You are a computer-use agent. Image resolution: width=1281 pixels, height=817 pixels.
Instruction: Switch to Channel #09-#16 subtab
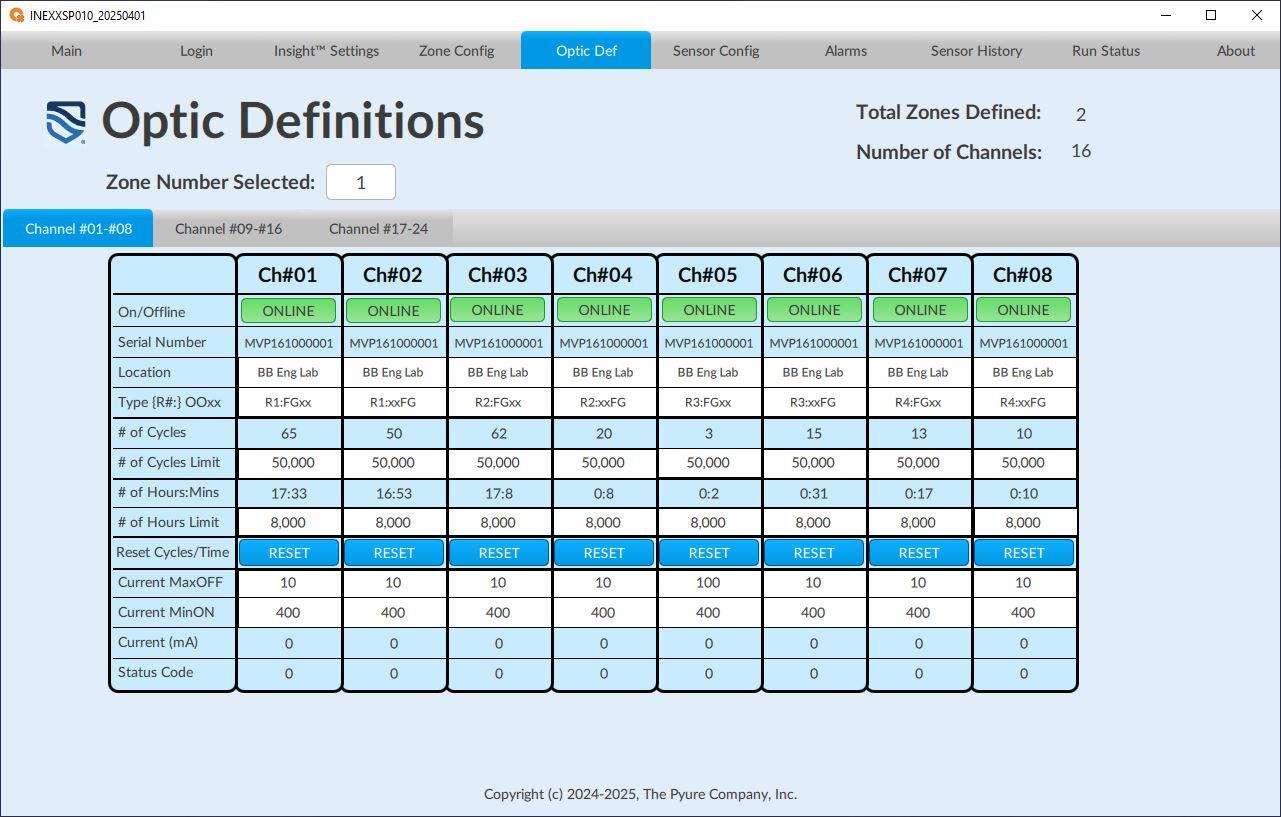(228, 228)
